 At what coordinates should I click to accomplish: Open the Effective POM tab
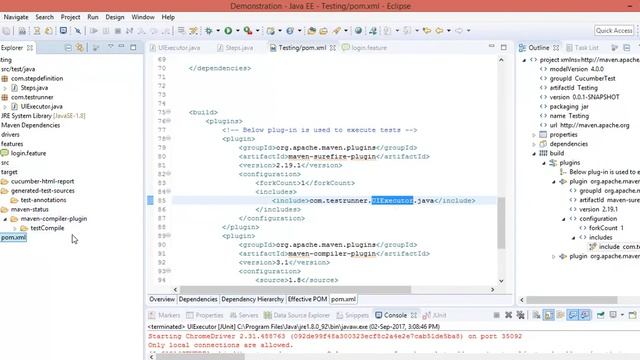(x=307, y=299)
